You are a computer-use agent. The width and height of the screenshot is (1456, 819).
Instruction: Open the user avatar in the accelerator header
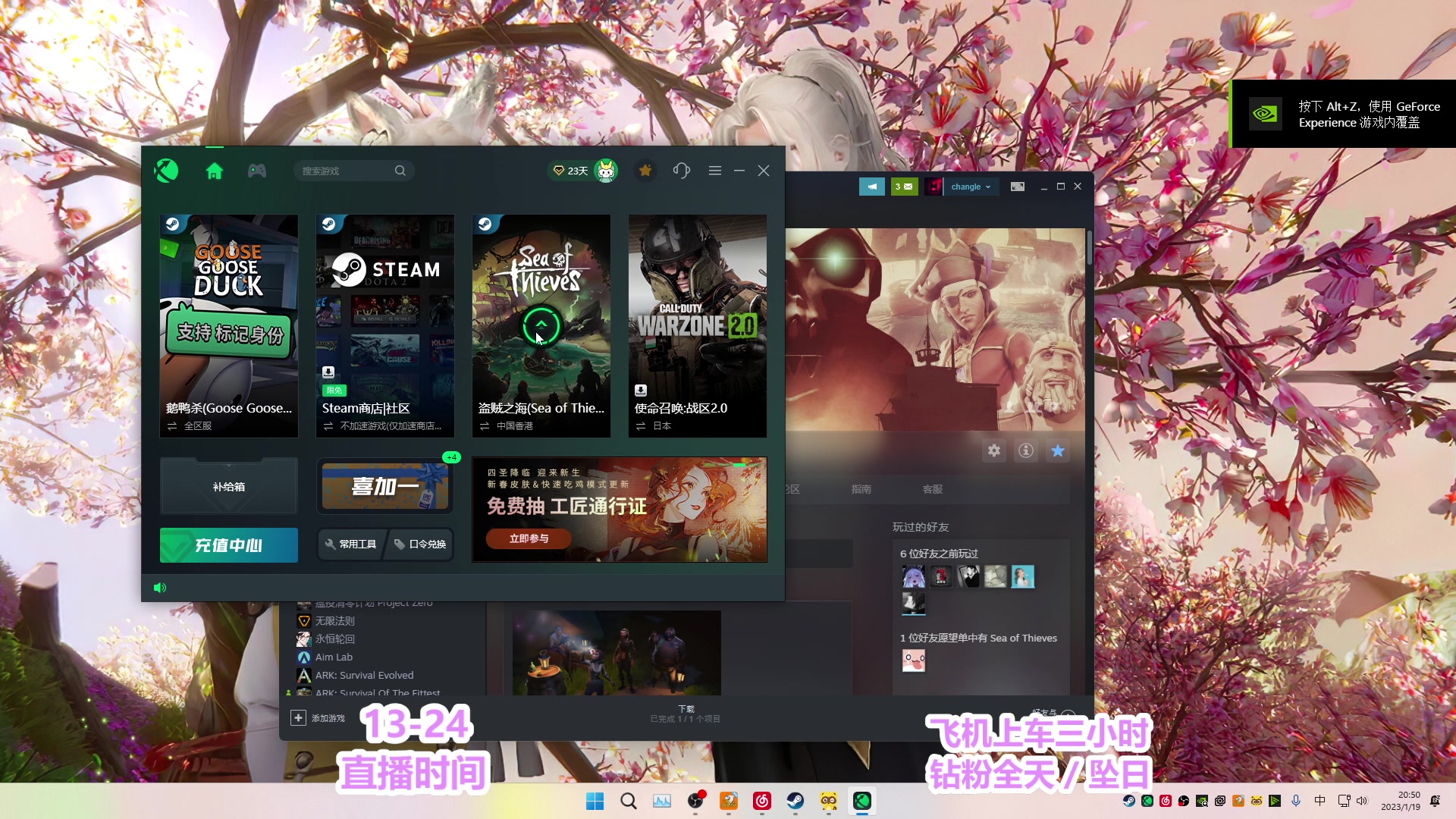[x=606, y=171]
